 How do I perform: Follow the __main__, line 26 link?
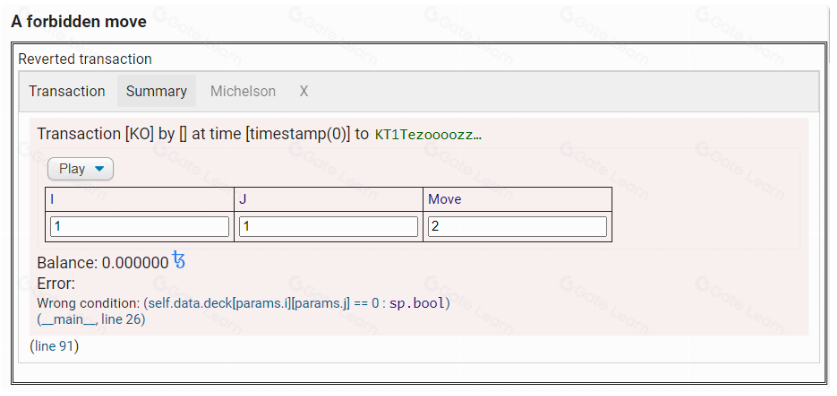(x=91, y=319)
